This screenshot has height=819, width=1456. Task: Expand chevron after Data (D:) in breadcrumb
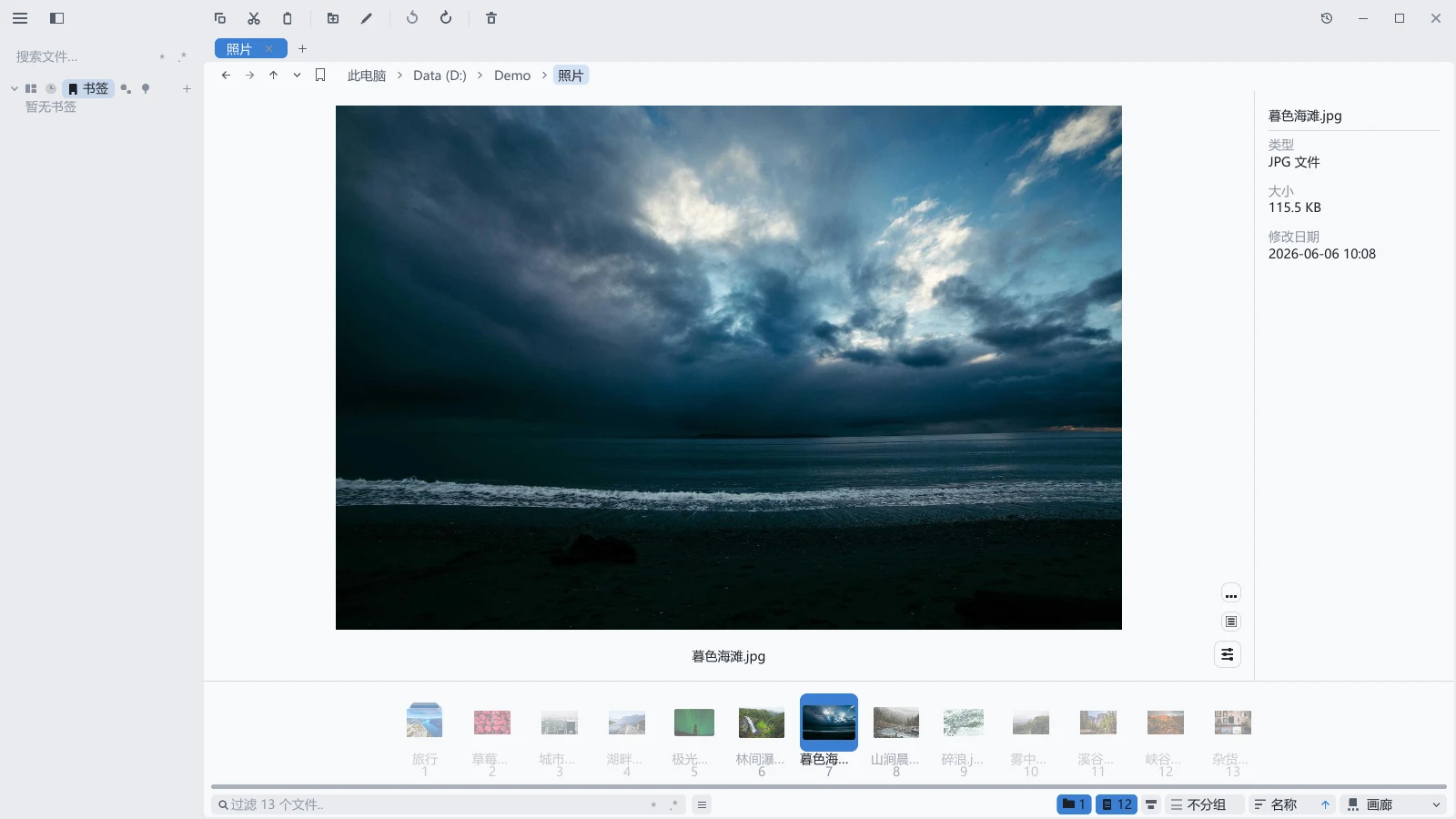click(480, 76)
